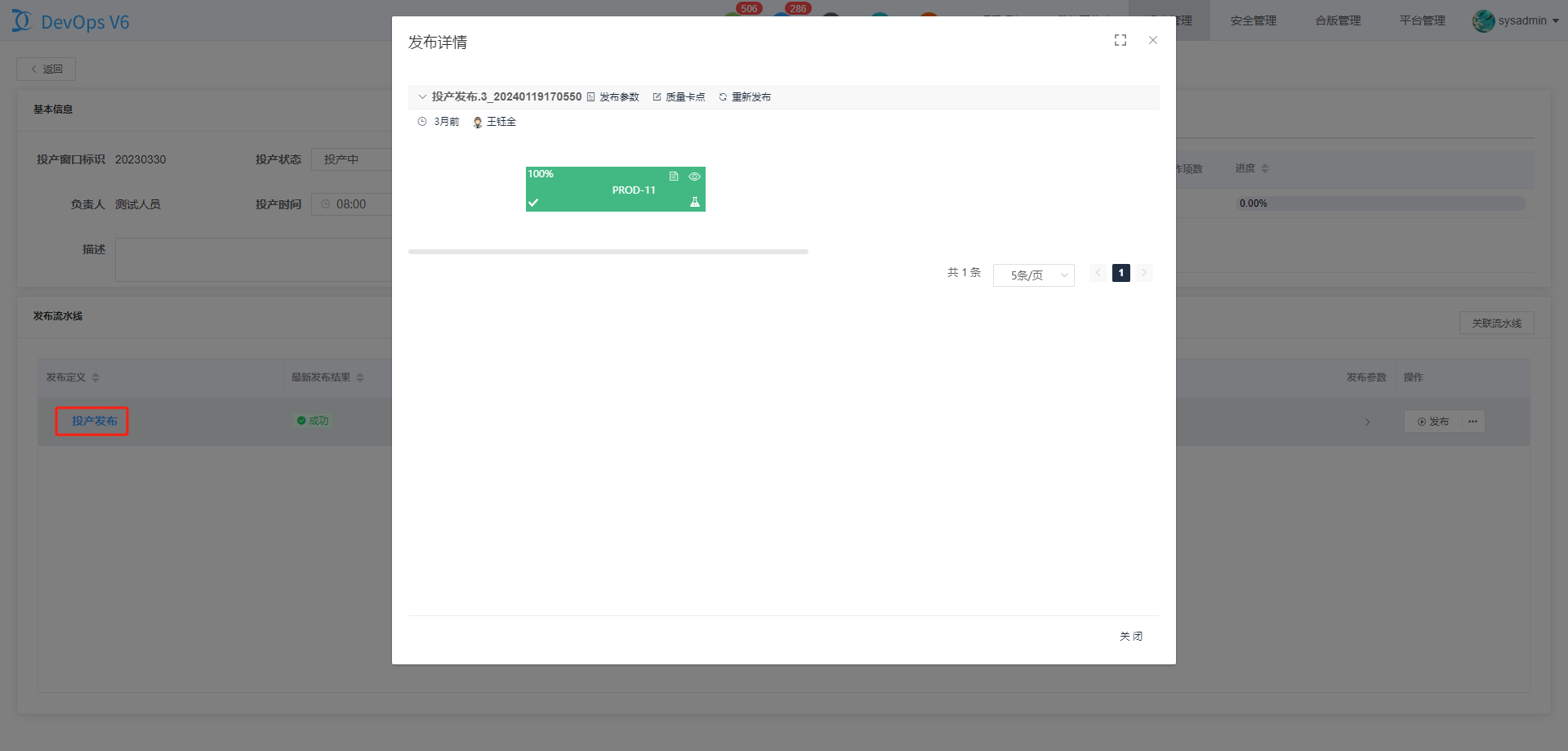This screenshot has height=751, width=1568.
Task: Click 重新发布 to republish
Action: pyautogui.click(x=745, y=97)
